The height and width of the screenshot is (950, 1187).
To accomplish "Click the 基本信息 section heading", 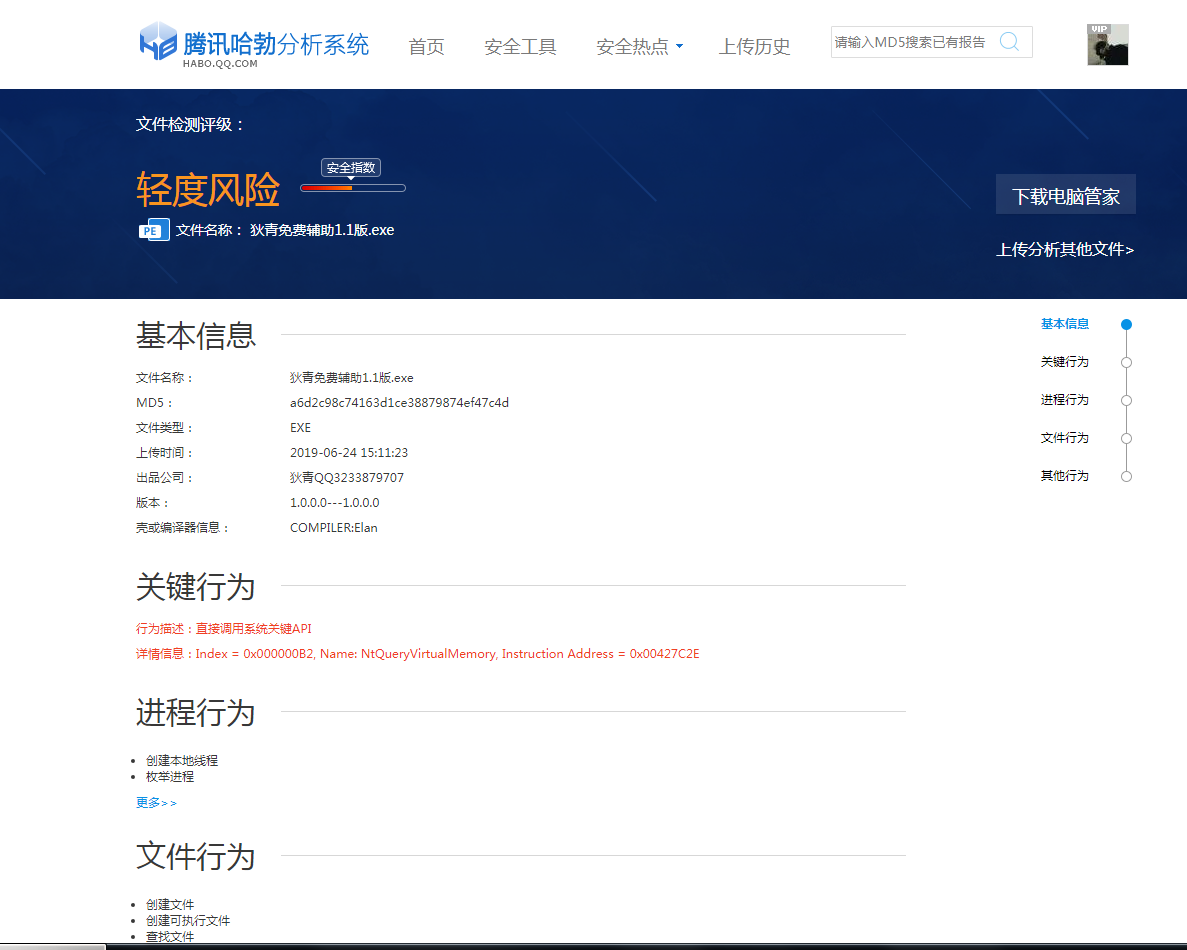I will 196,335.
